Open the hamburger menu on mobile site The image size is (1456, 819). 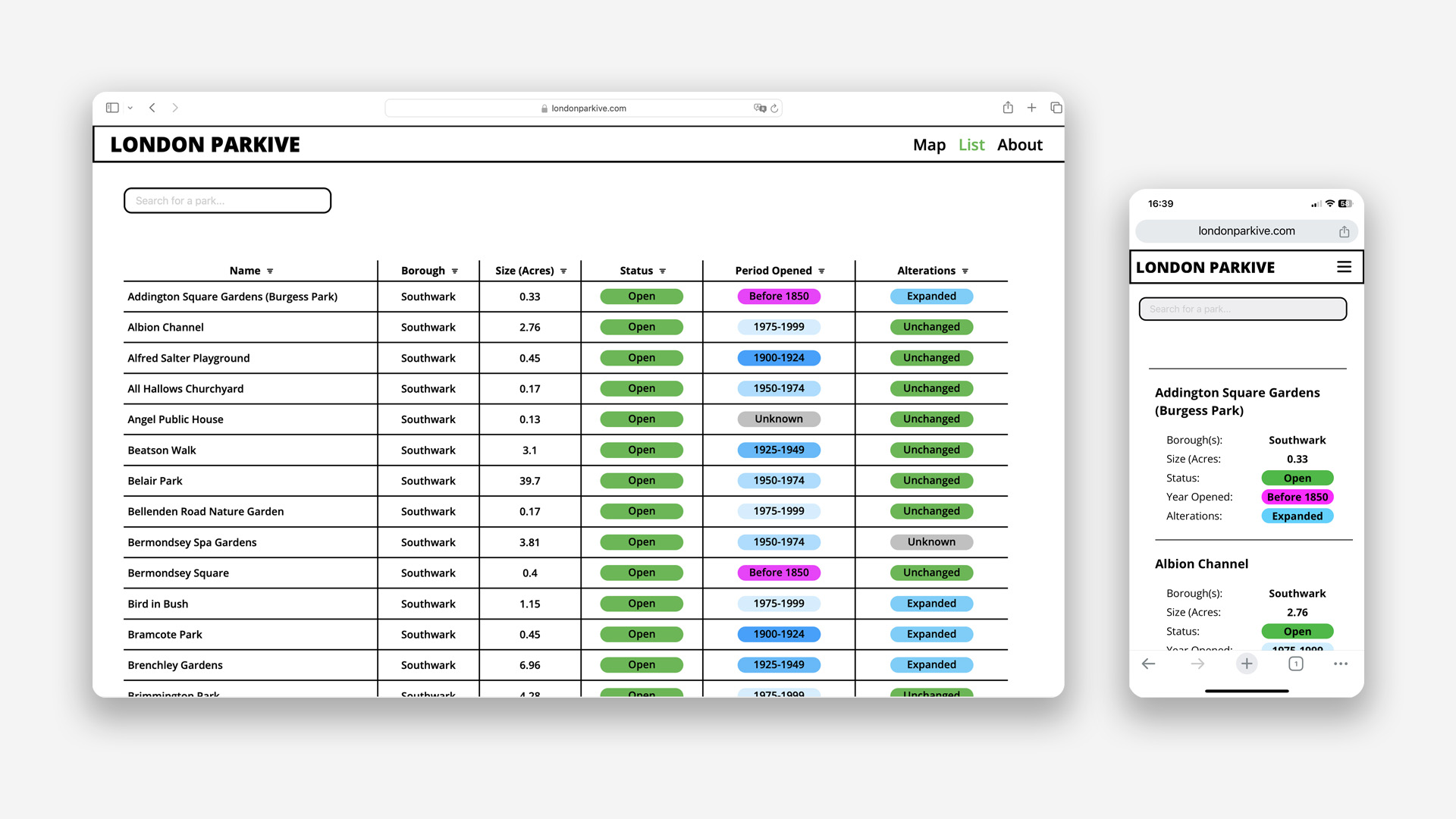point(1344,267)
